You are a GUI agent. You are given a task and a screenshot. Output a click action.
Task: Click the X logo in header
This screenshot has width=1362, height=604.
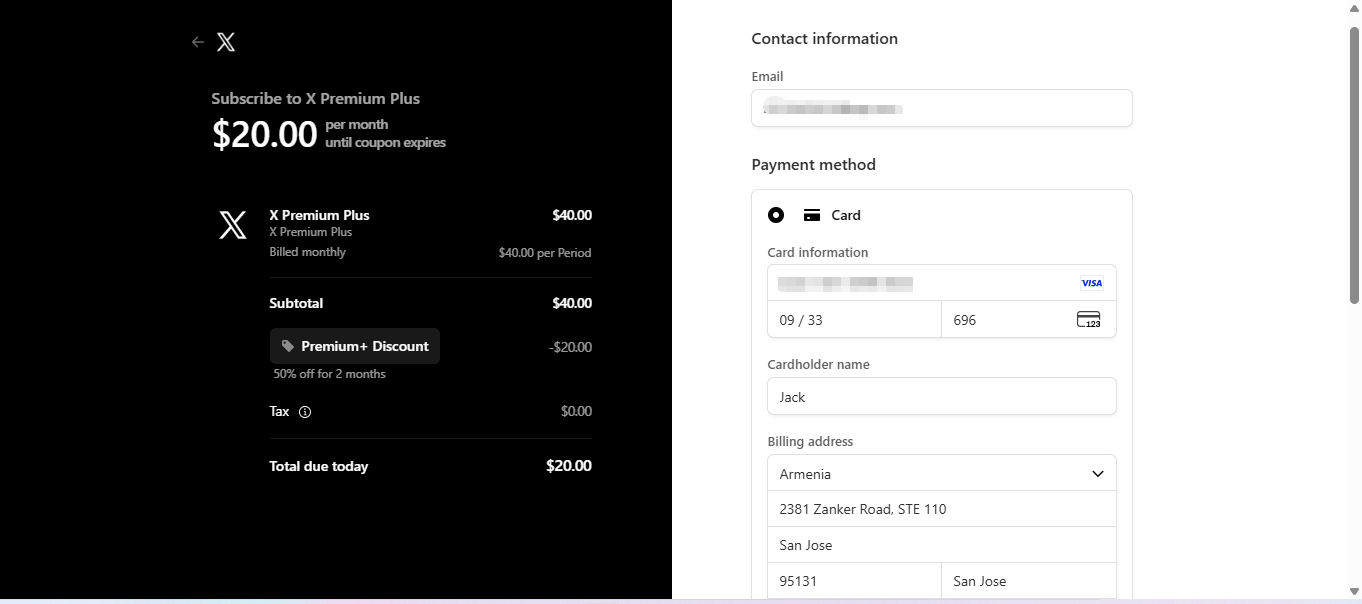(x=226, y=42)
